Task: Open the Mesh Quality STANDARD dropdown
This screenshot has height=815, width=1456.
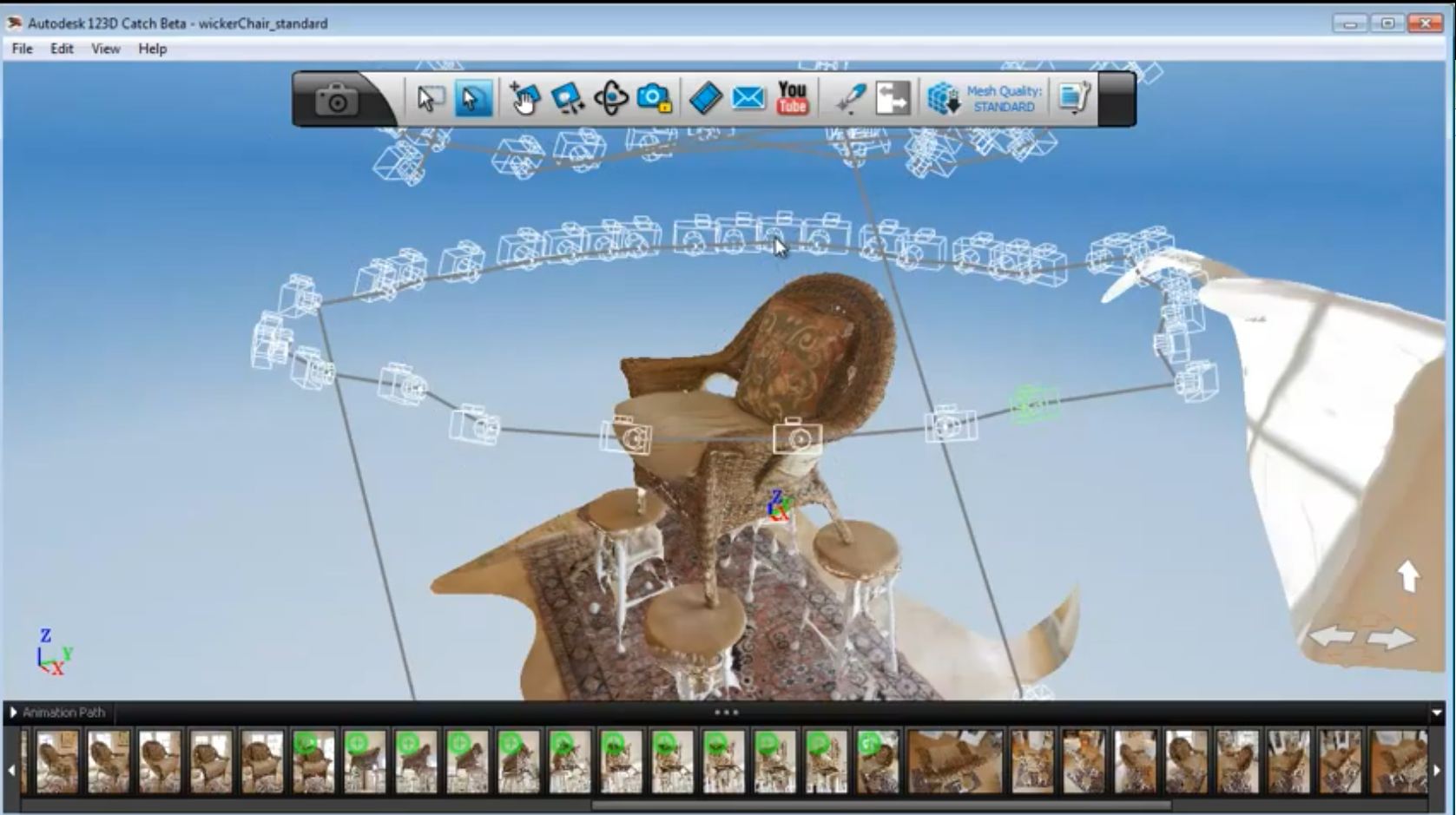Action: (985, 99)
